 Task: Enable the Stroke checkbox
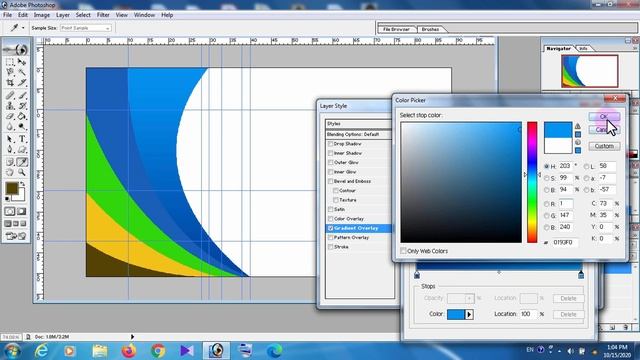click(330, 247)
